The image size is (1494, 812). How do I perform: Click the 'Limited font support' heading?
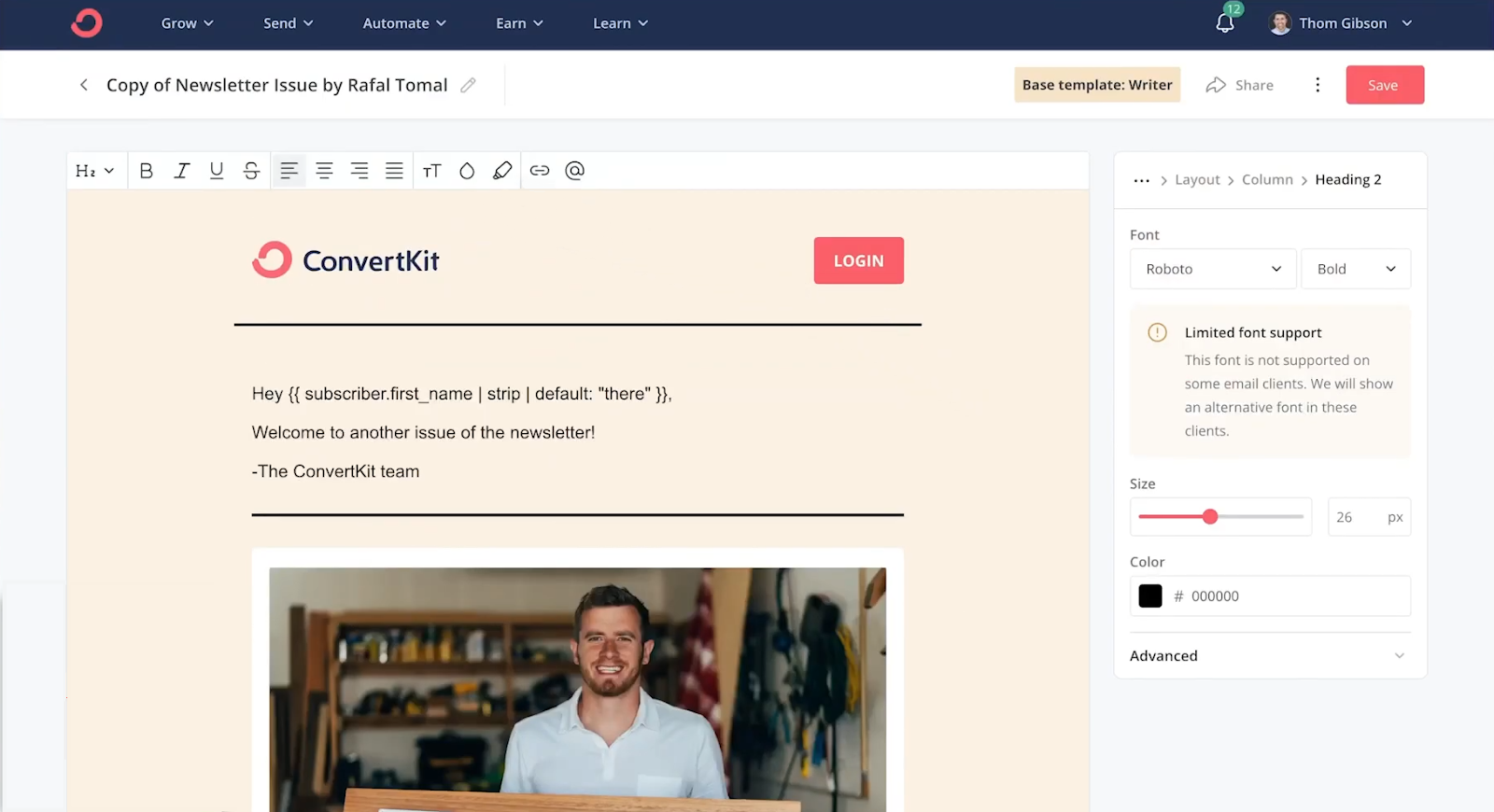(1253, 332)
